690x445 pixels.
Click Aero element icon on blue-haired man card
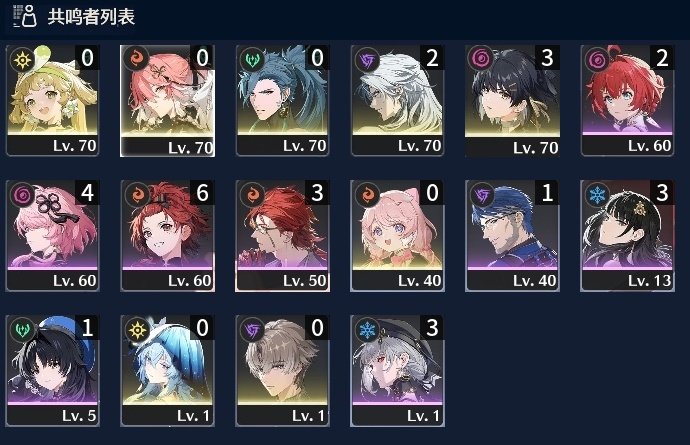click(x=252, y=59)
